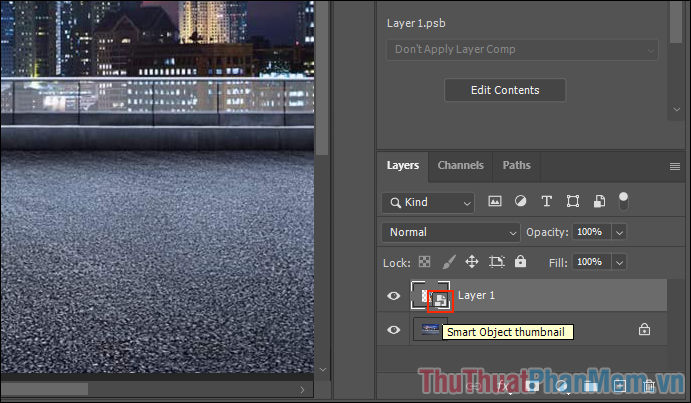
Task: Filter layers by adjustment layers icon
Action: point(520,202)
